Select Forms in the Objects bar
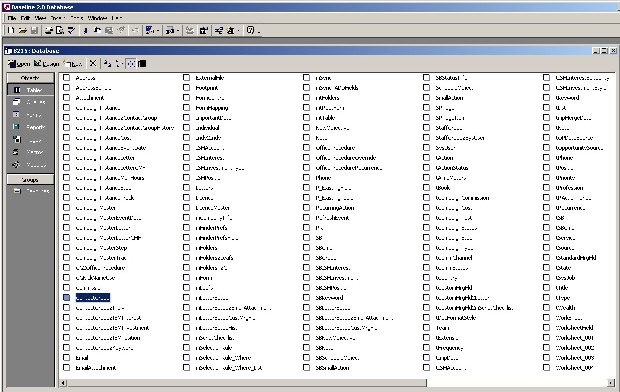Image resolution: width=620 pixels, height=392 pixels. pos(30,115)
